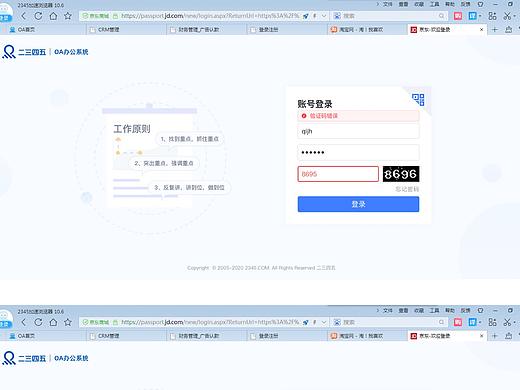Open the home page in the lower browser window
The image size is (520, 390).
[x=53, y=322]
